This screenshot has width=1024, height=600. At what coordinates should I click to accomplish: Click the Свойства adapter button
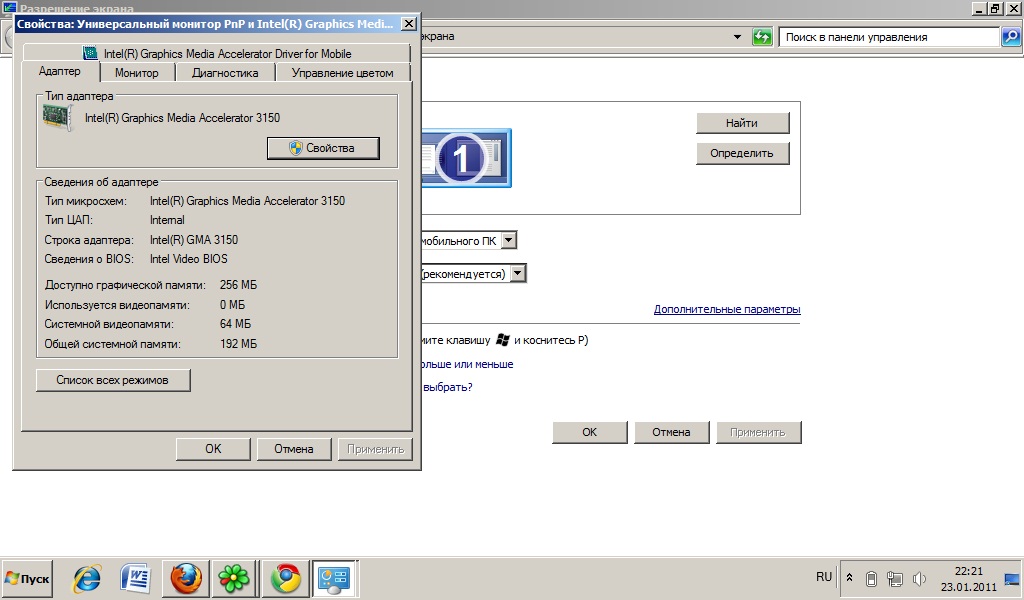pos(323,148)
